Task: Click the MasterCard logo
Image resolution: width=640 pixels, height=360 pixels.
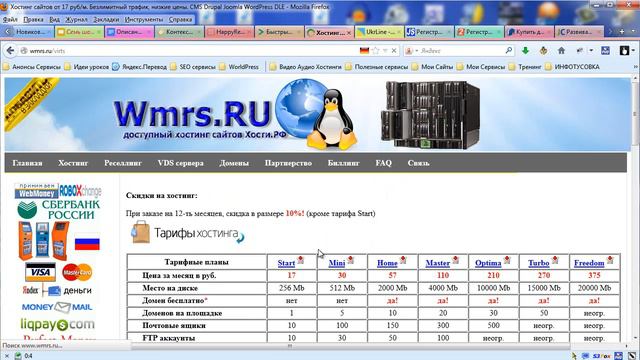Action: tap(77, 272)
